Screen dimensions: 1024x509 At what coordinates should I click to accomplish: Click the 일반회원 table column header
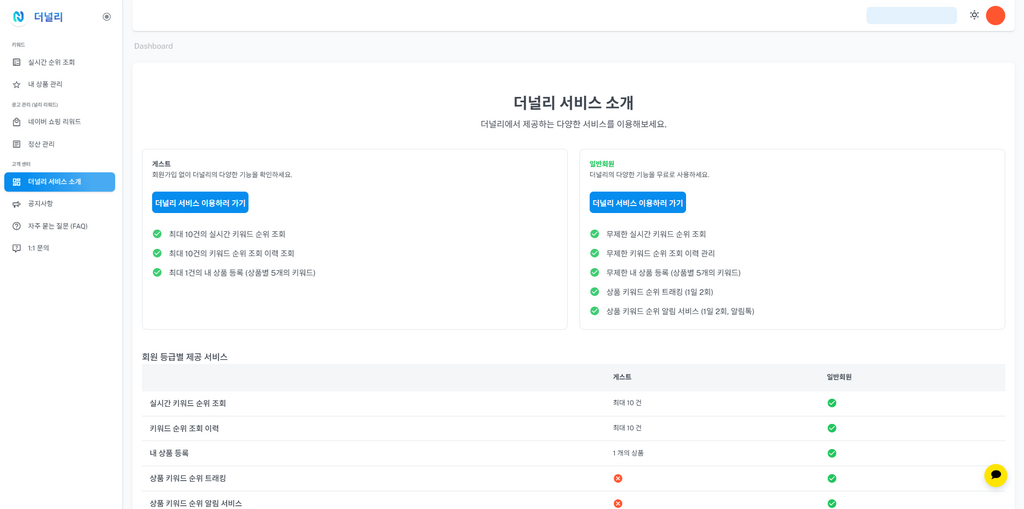click(x=840, y=378)
